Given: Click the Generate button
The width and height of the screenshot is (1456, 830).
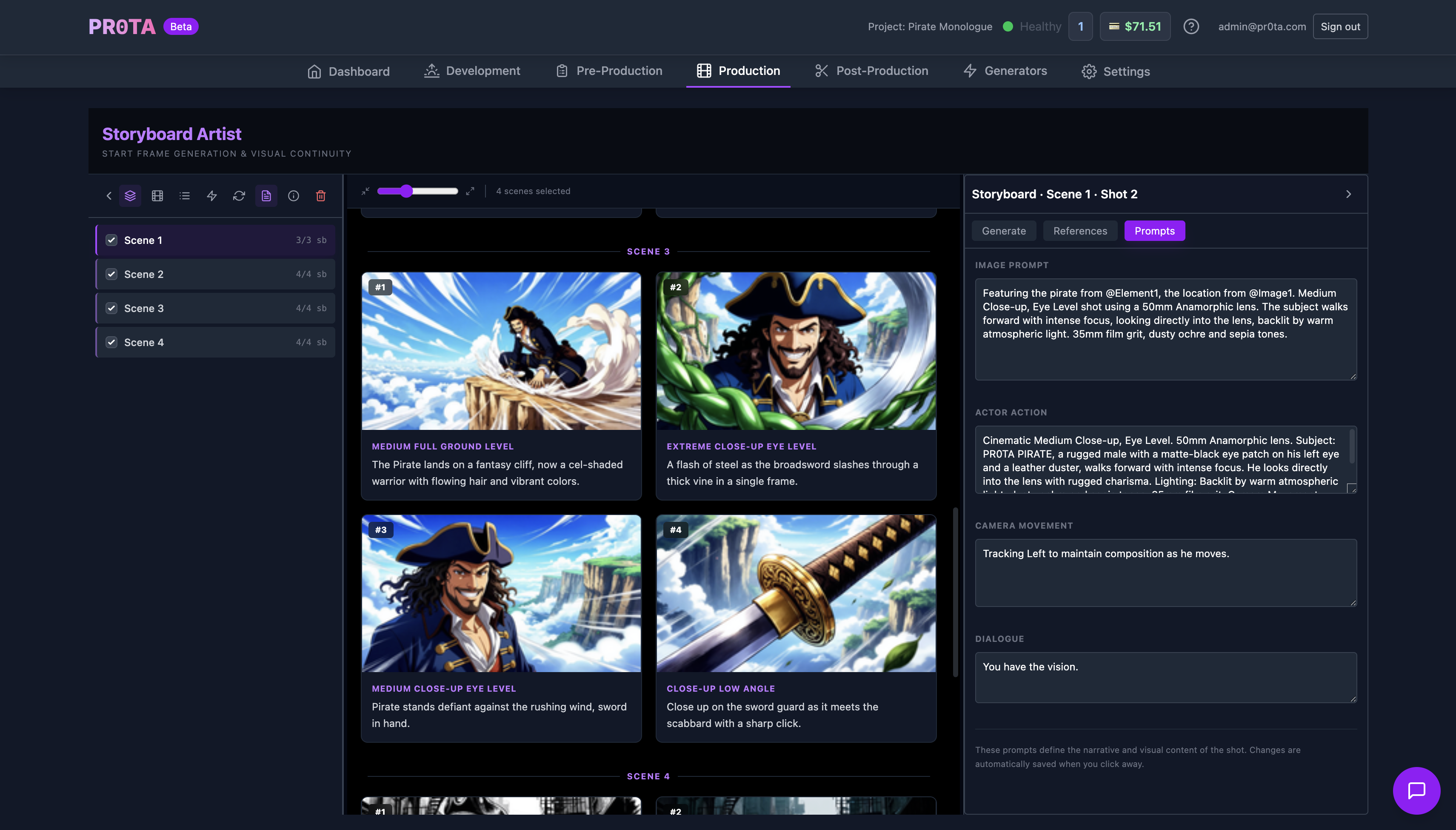Looking at the screenshot, I should pyautogui.click(x=1004, y=231).
